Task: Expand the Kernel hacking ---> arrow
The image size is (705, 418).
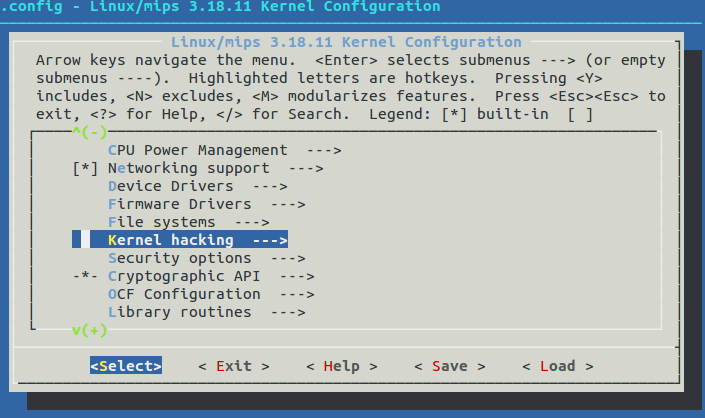Action: click(x=270, y=240)
